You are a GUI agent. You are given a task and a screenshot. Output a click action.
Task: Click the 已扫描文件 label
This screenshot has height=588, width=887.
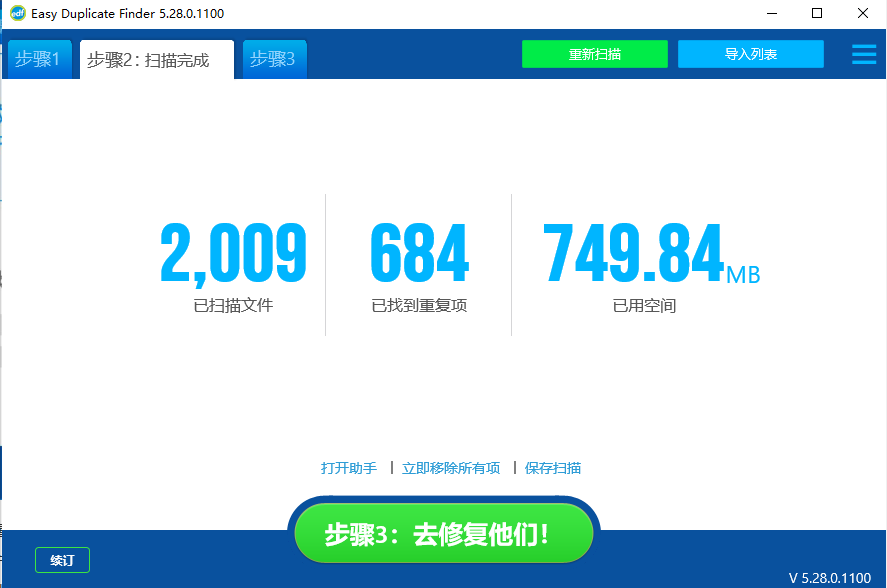coord(234,305)
